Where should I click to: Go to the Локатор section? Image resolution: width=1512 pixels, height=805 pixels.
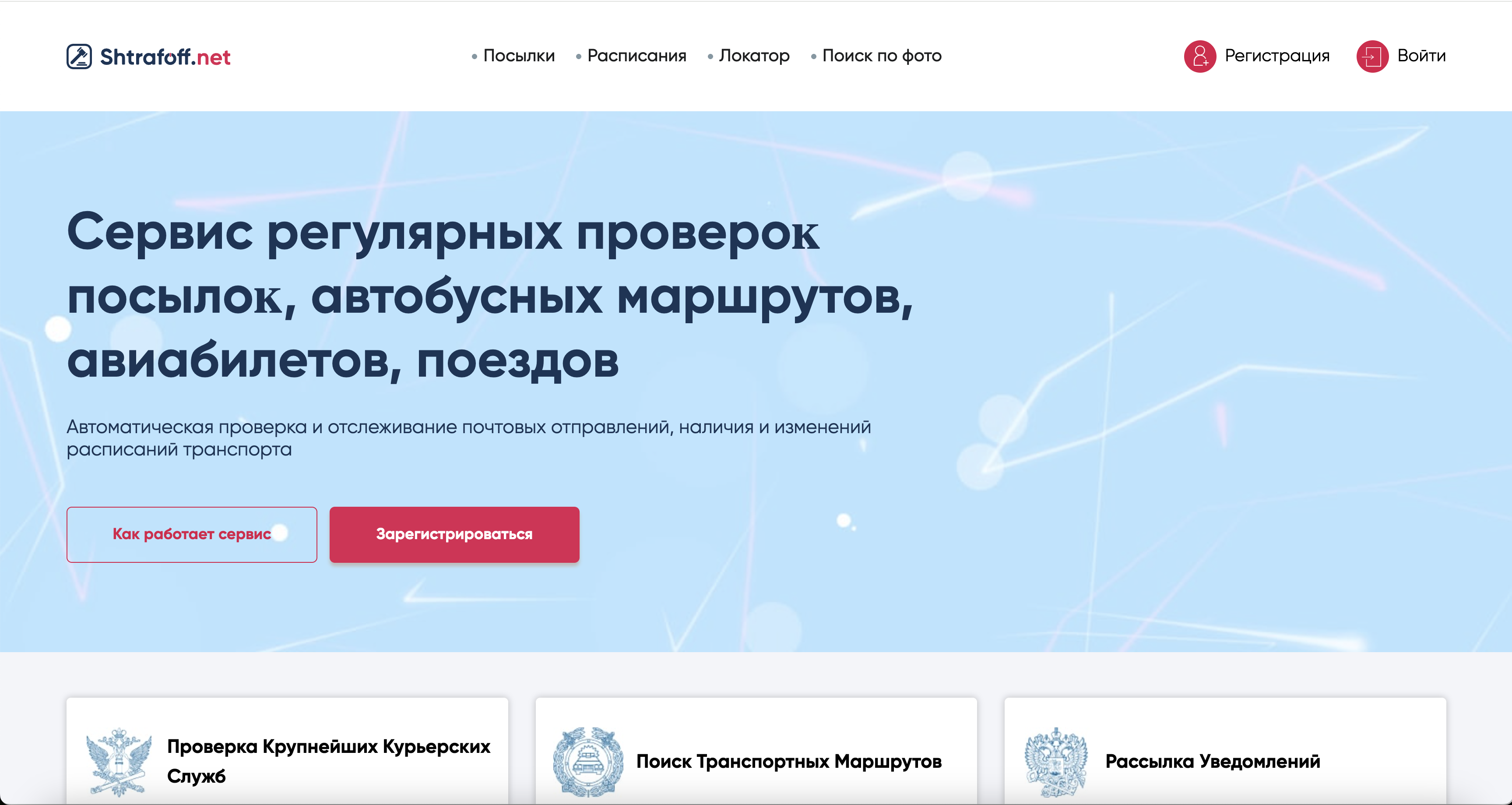coord(754,56)
